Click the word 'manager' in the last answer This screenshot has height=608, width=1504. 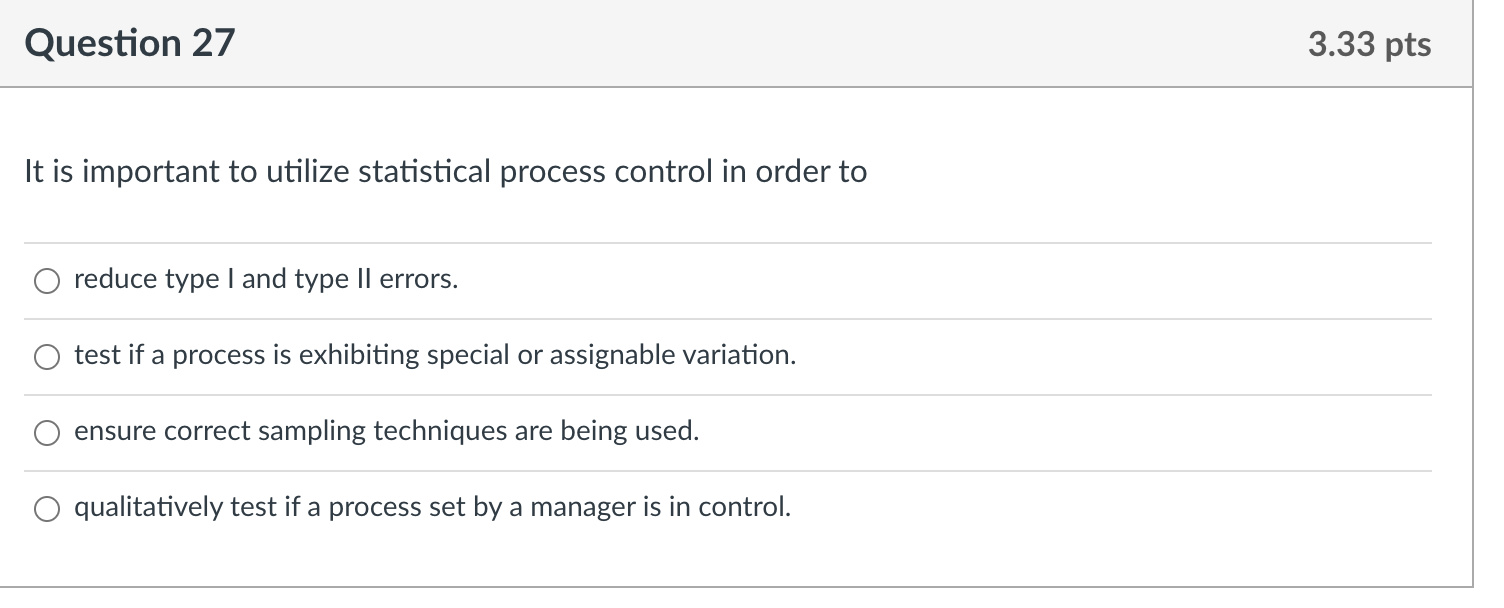tap(573, 508)
